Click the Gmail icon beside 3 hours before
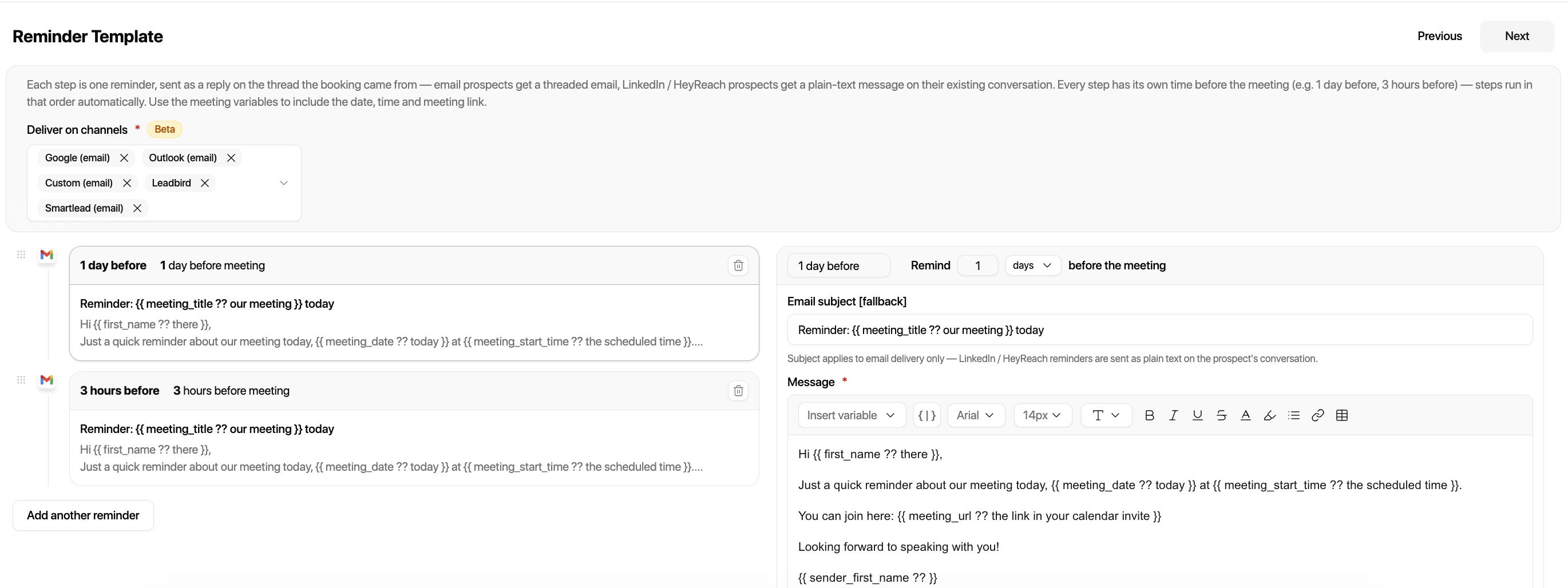Screen dimensions: 1568x588 tap(47, 380)
